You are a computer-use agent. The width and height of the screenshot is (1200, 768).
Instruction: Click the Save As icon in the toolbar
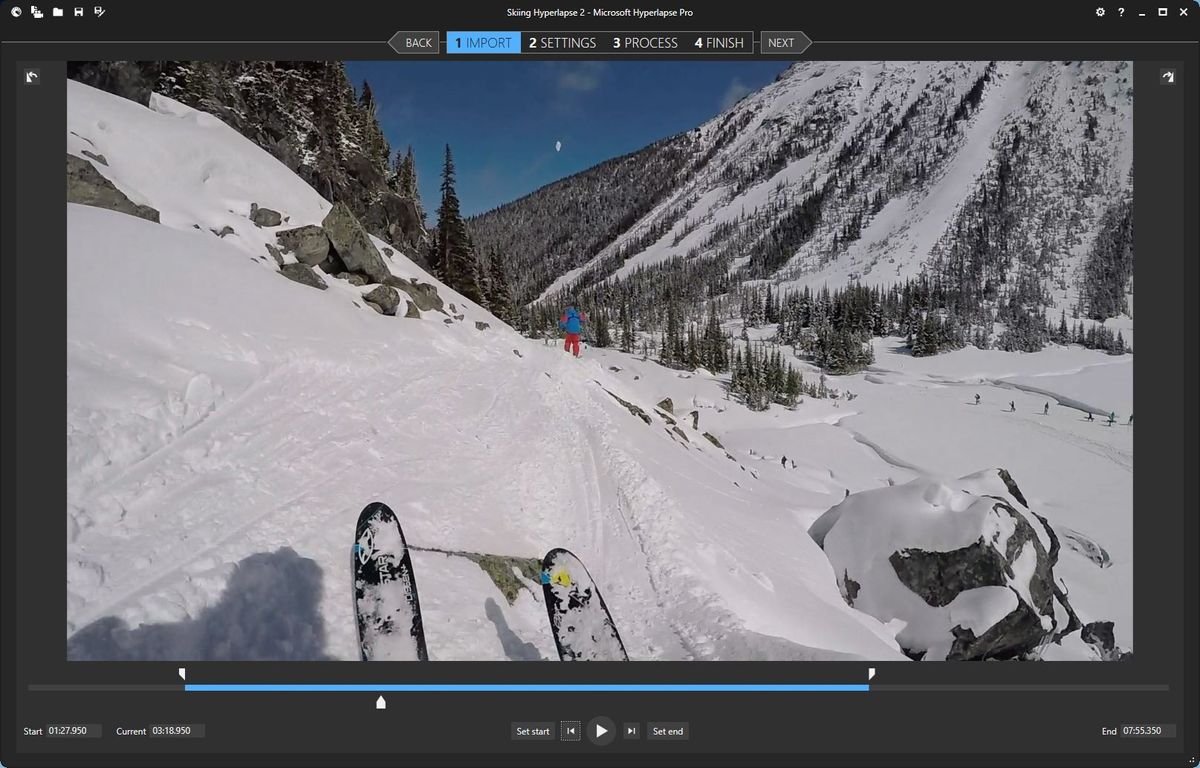100,12
